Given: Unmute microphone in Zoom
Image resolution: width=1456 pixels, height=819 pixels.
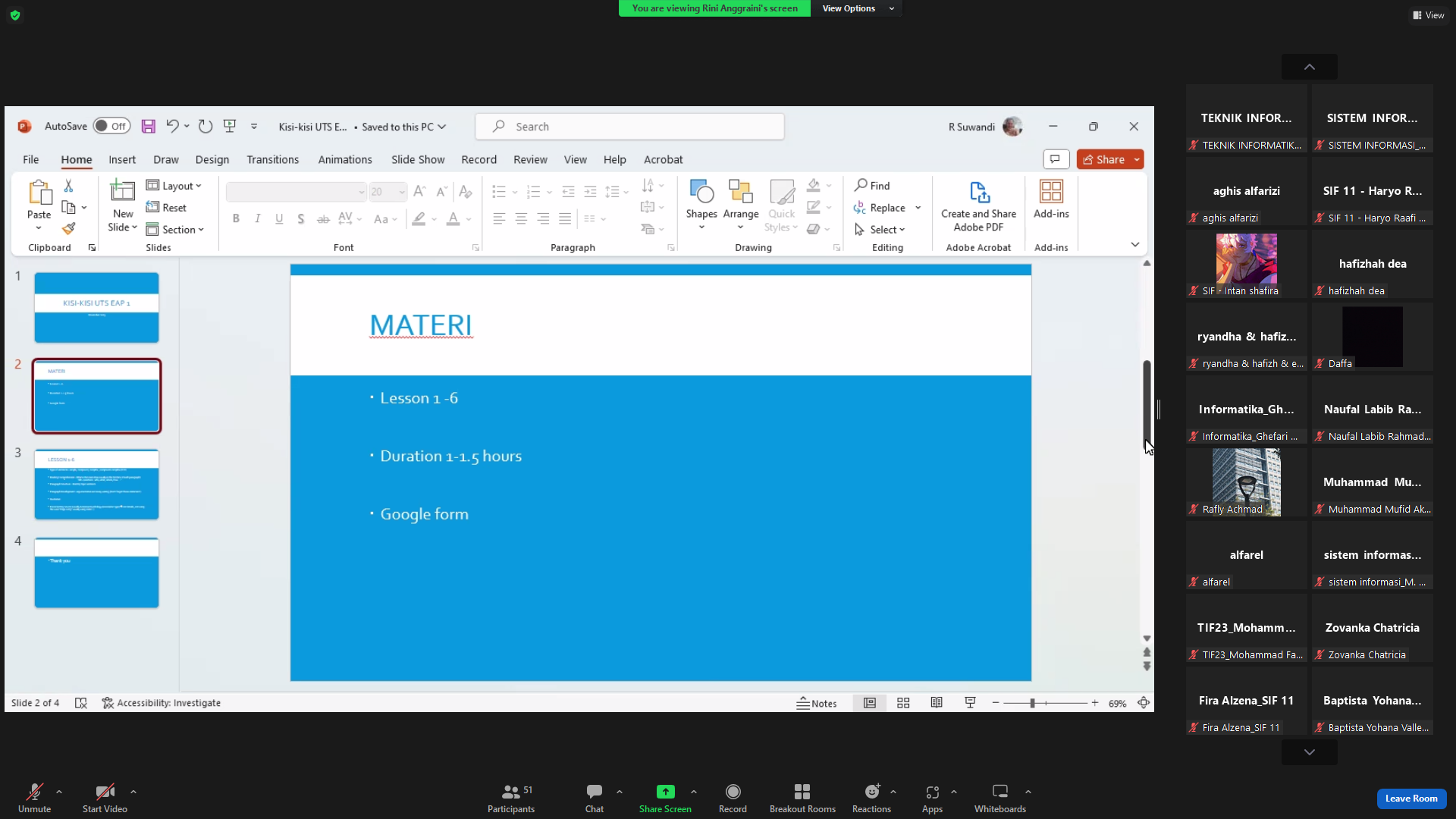Looking at the screenshot, I should [34, 798].
